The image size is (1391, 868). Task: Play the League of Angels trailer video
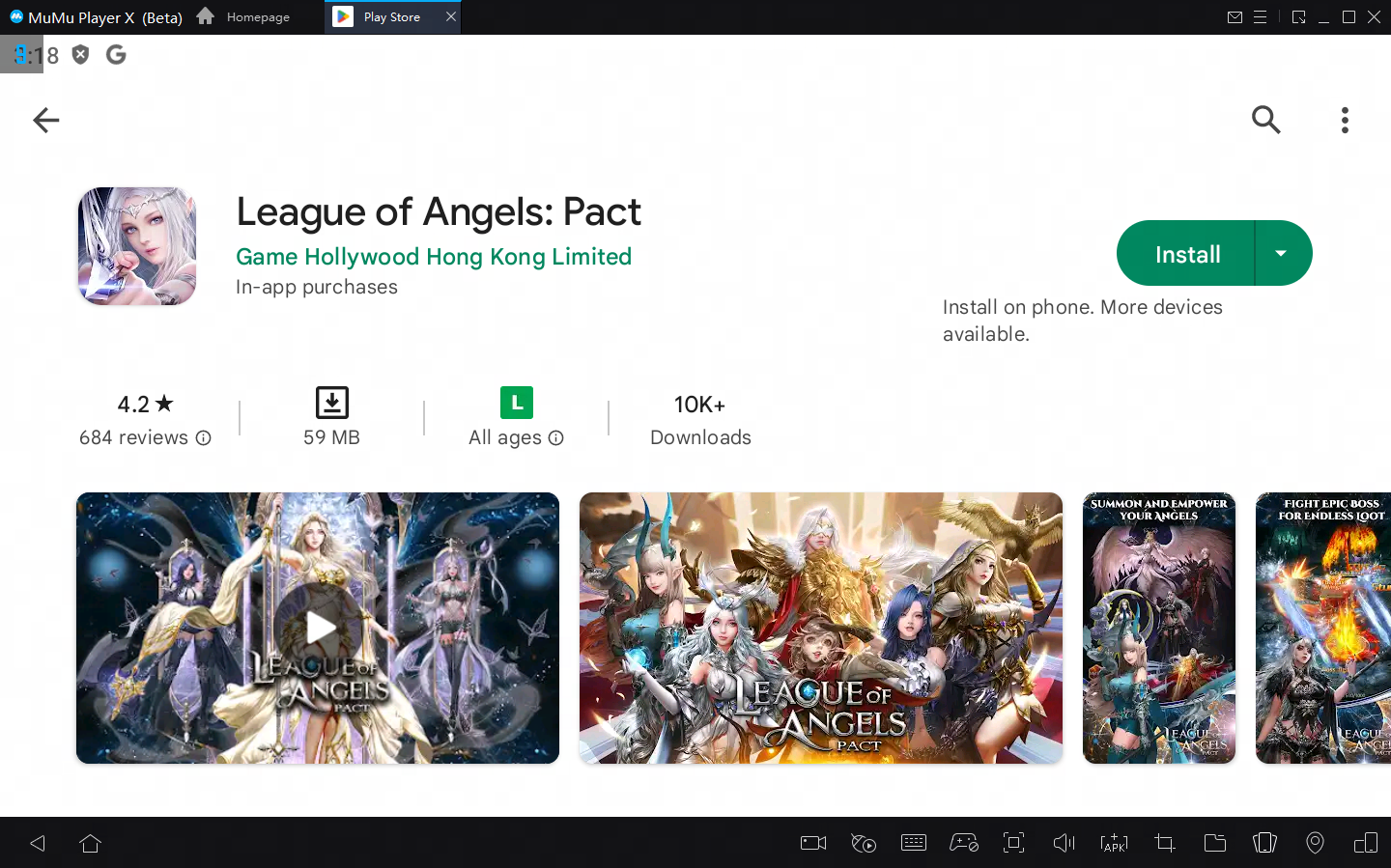point(318,629)
